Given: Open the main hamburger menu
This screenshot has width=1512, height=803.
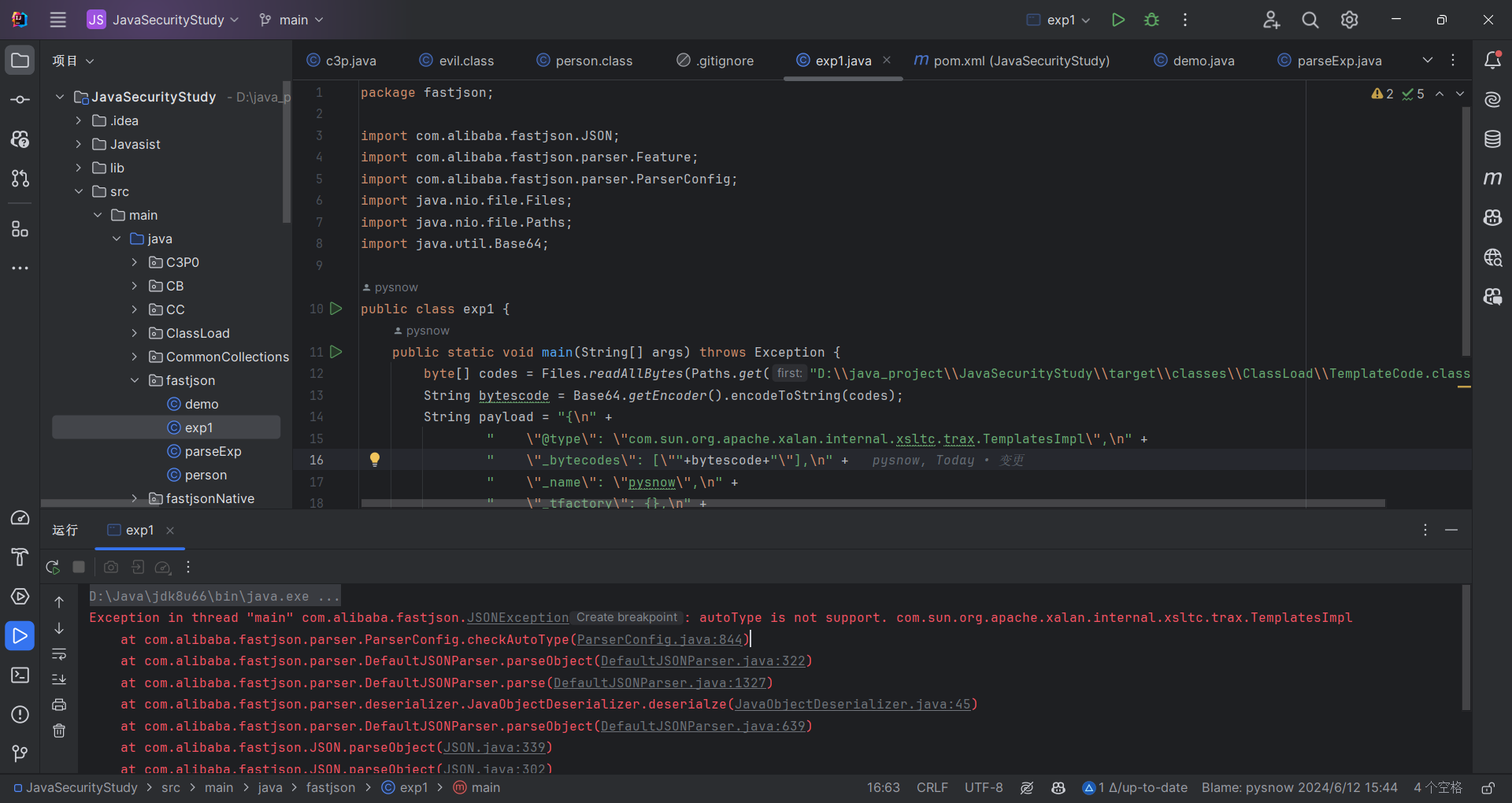Looking at the screenshot, I should (57, 20).
